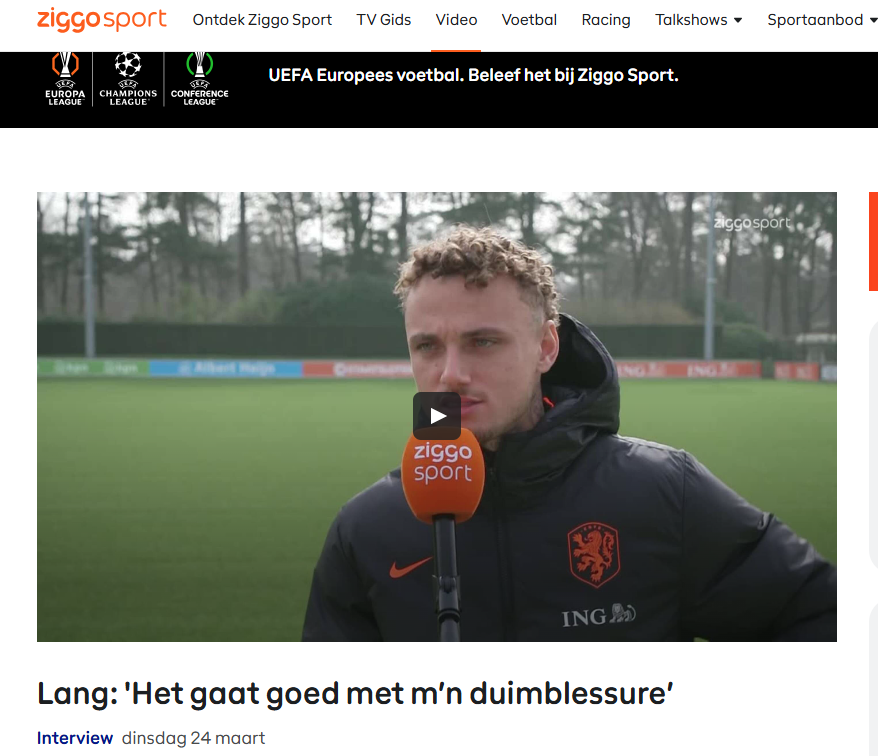
Task: Expand the Talkshows dropdown arrow
Action: pyautogui.click(x=738, y=20)
